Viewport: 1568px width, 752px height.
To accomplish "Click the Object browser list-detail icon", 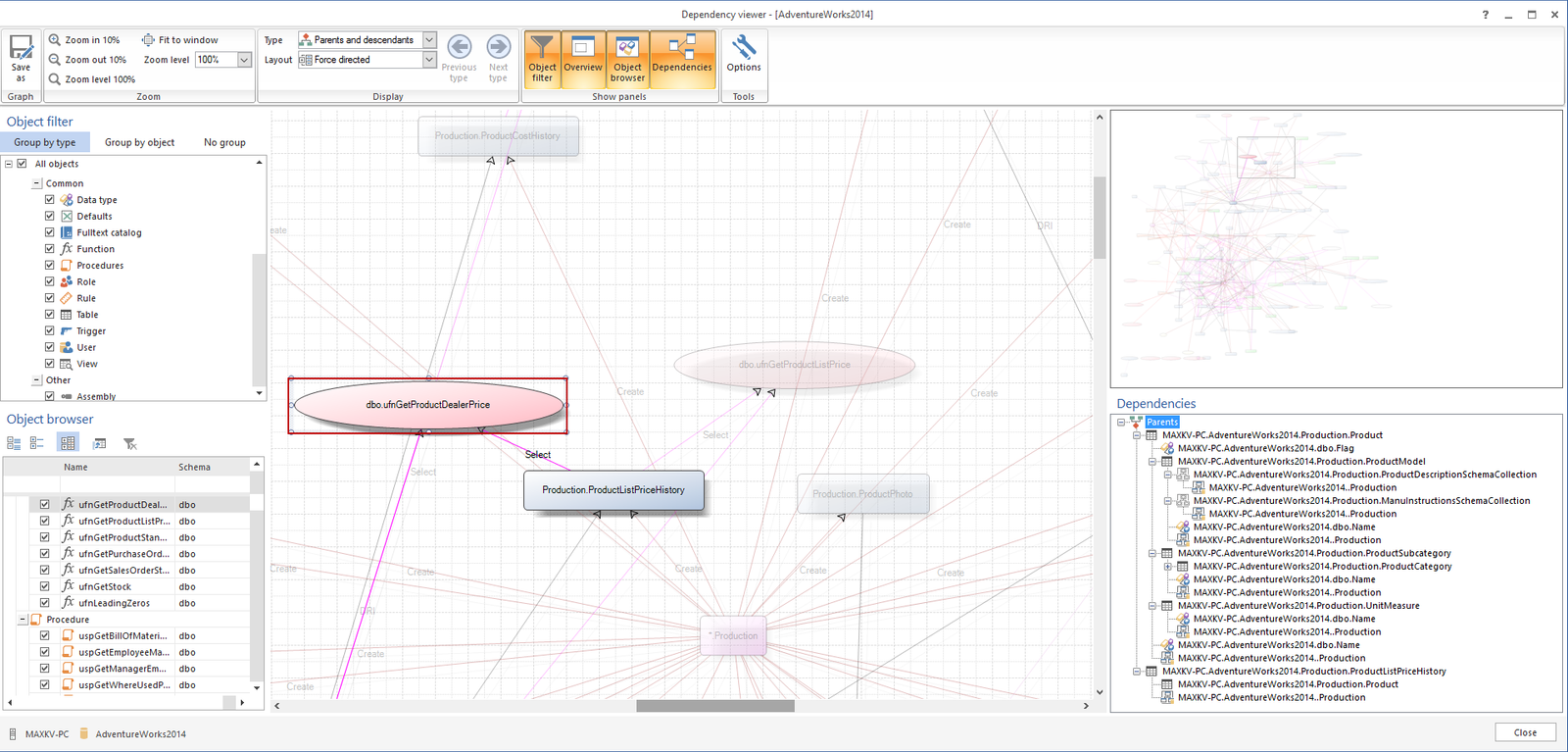I will 99,444.
